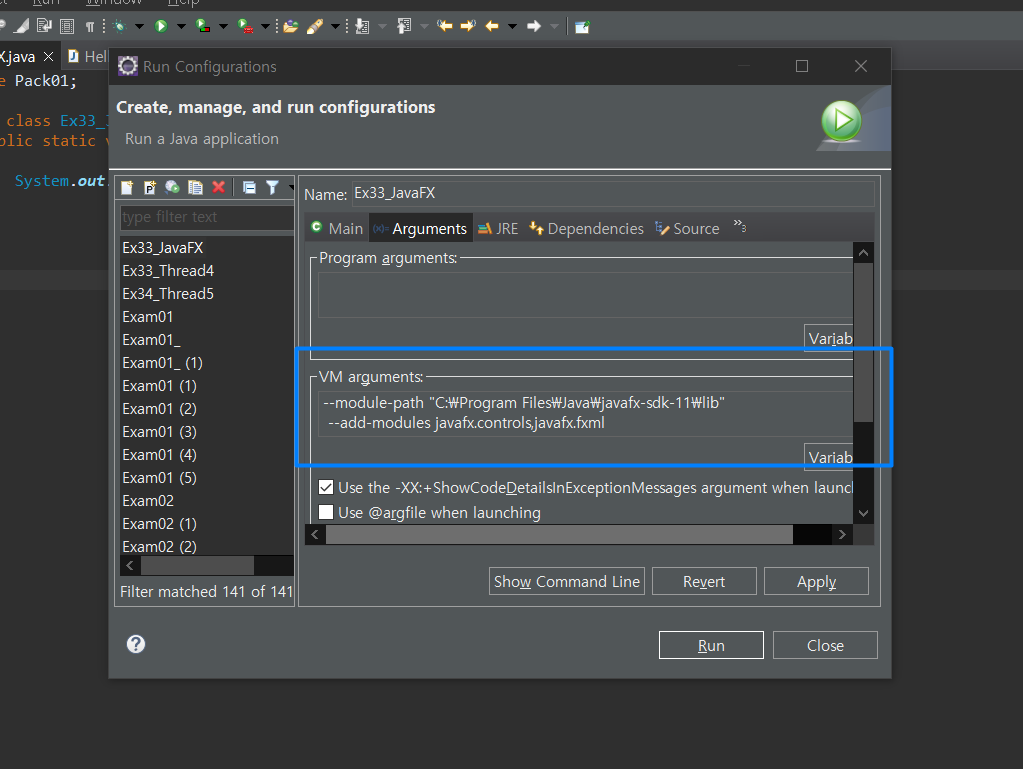Switch to the Main tab

(x=337, y=228)
